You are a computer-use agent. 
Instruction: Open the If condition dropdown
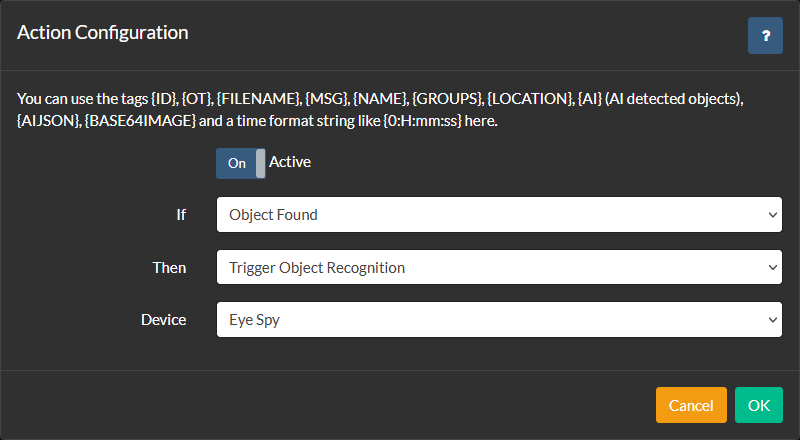(499, 214)
